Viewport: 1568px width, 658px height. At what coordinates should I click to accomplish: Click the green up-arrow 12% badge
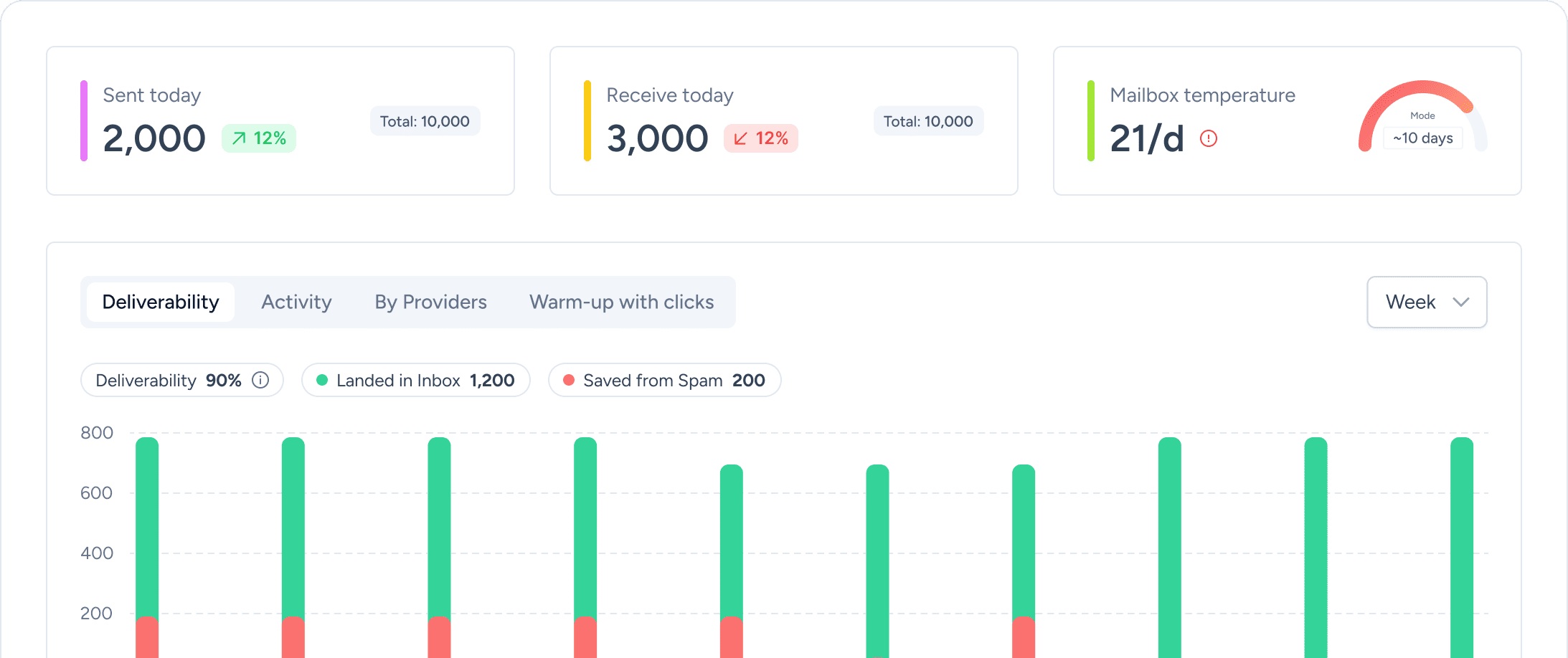[x=259, y=138]
